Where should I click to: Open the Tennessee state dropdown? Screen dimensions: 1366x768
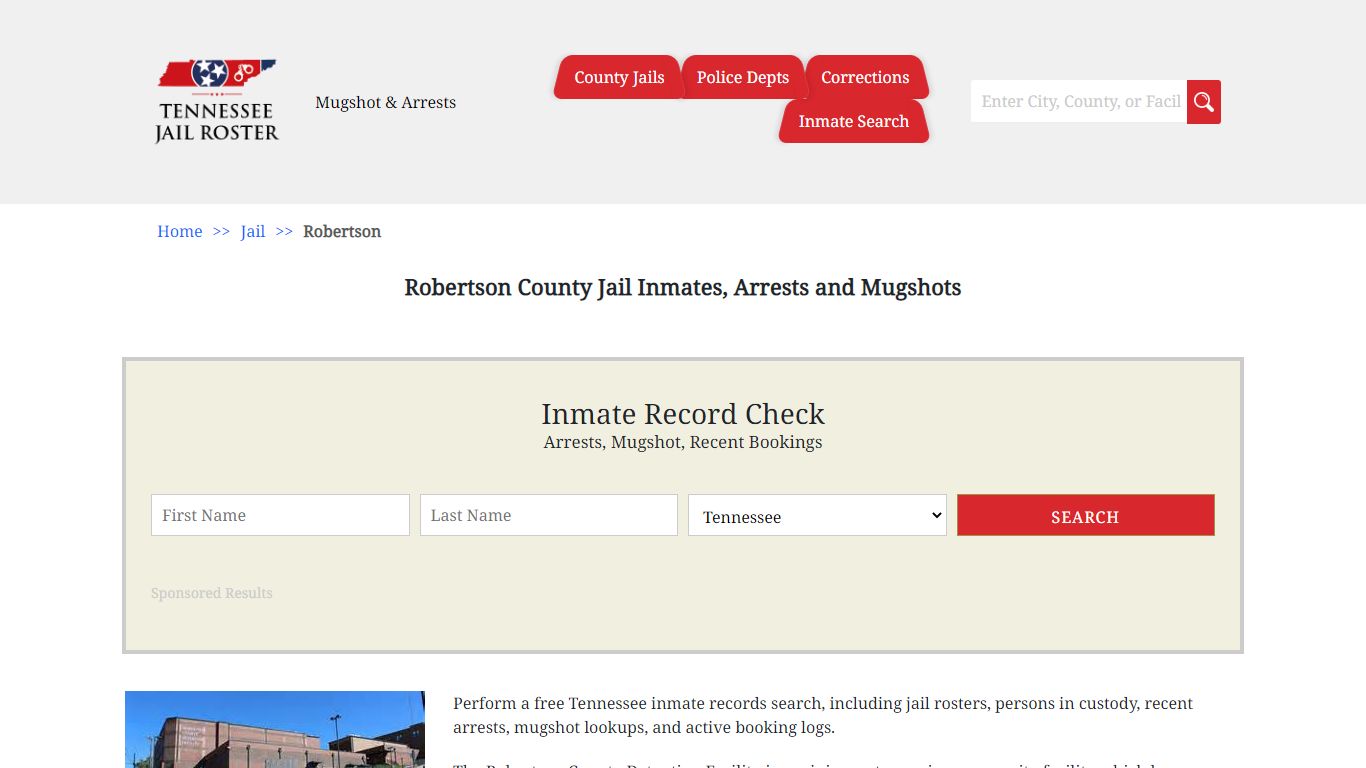coord(817,515)
